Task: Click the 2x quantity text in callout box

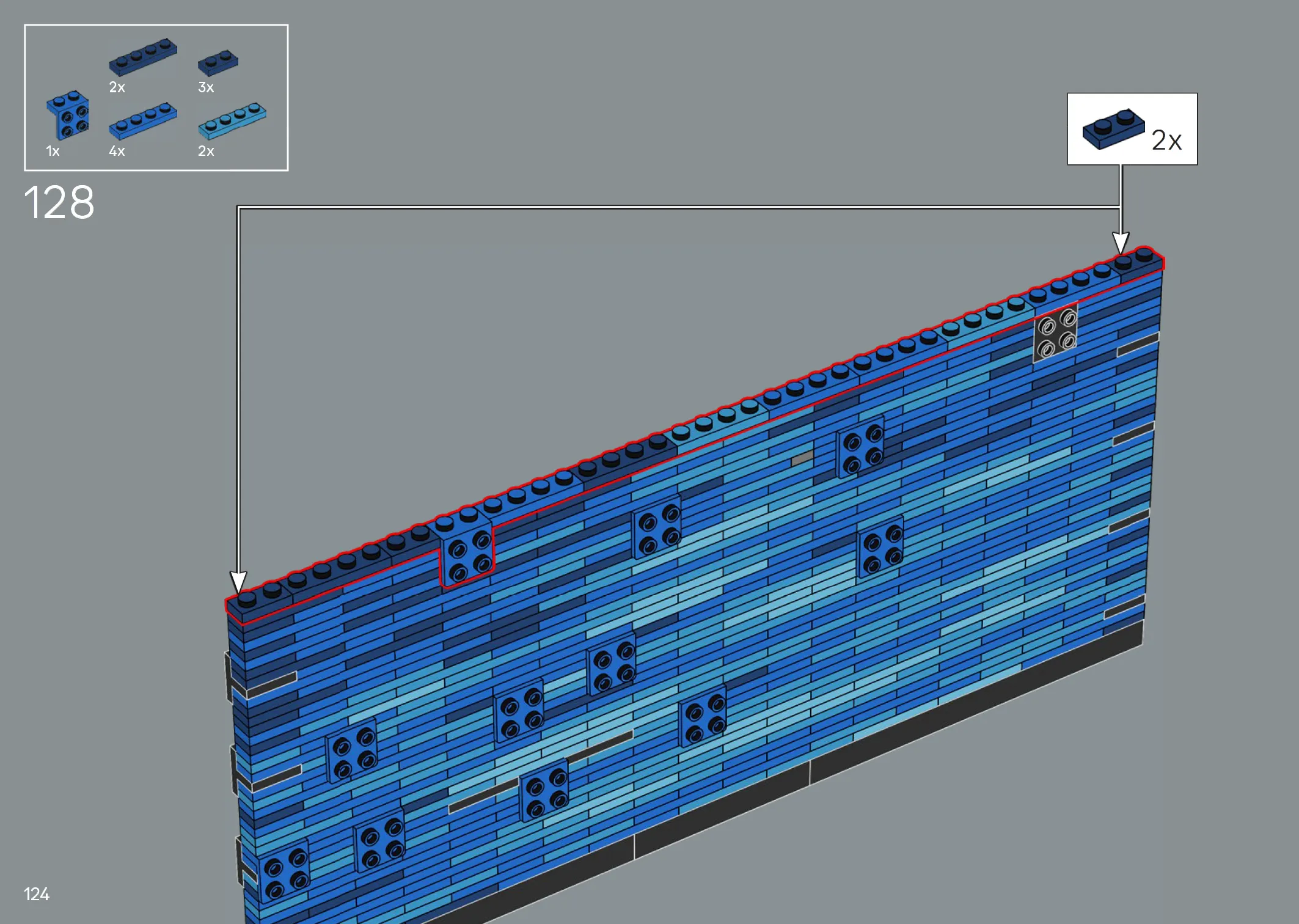Action: pyautogui.click(x=1166, y=141)
